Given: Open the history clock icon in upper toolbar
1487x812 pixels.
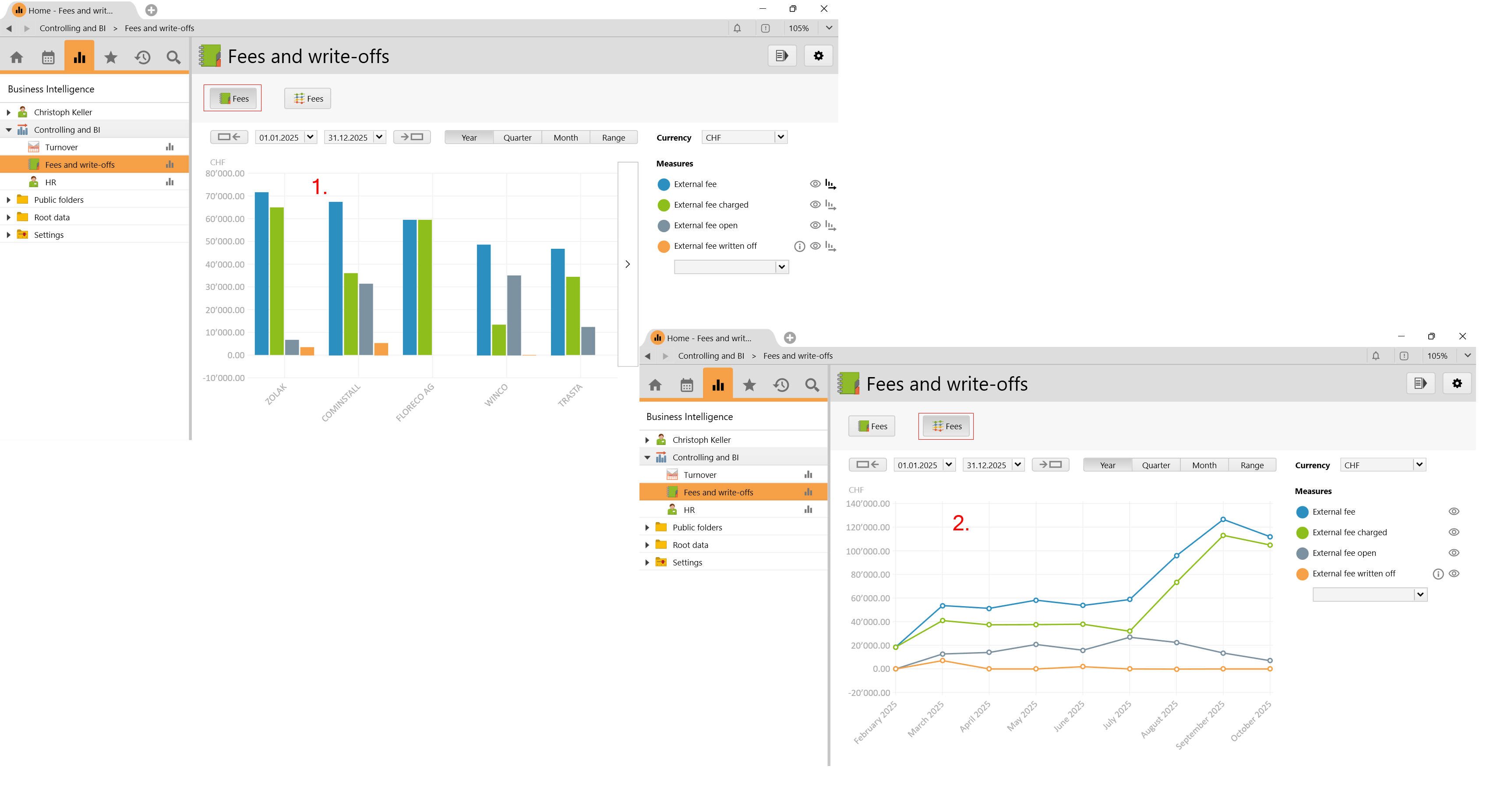Looking at the screenshot, I should tap(143, 57).
